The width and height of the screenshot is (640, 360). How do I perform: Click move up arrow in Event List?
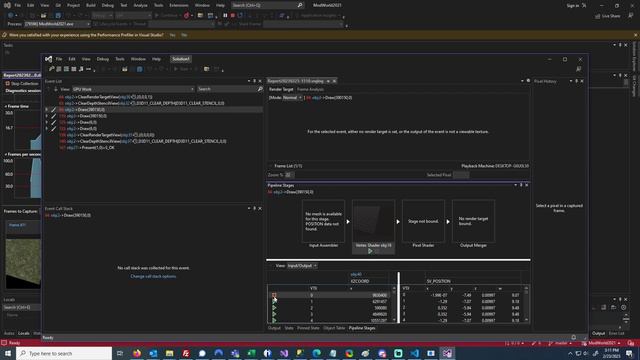click(x=49, y=89)
